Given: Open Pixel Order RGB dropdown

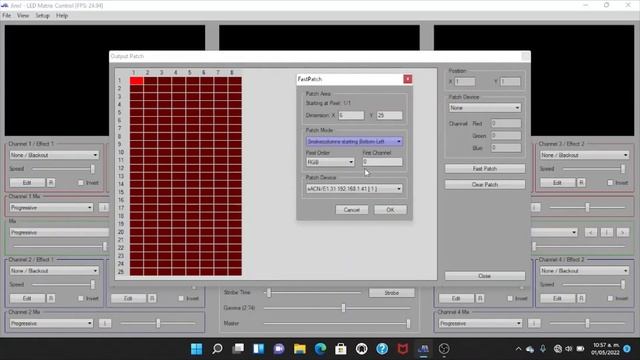Looking at the screenshot, I should 330,162.
